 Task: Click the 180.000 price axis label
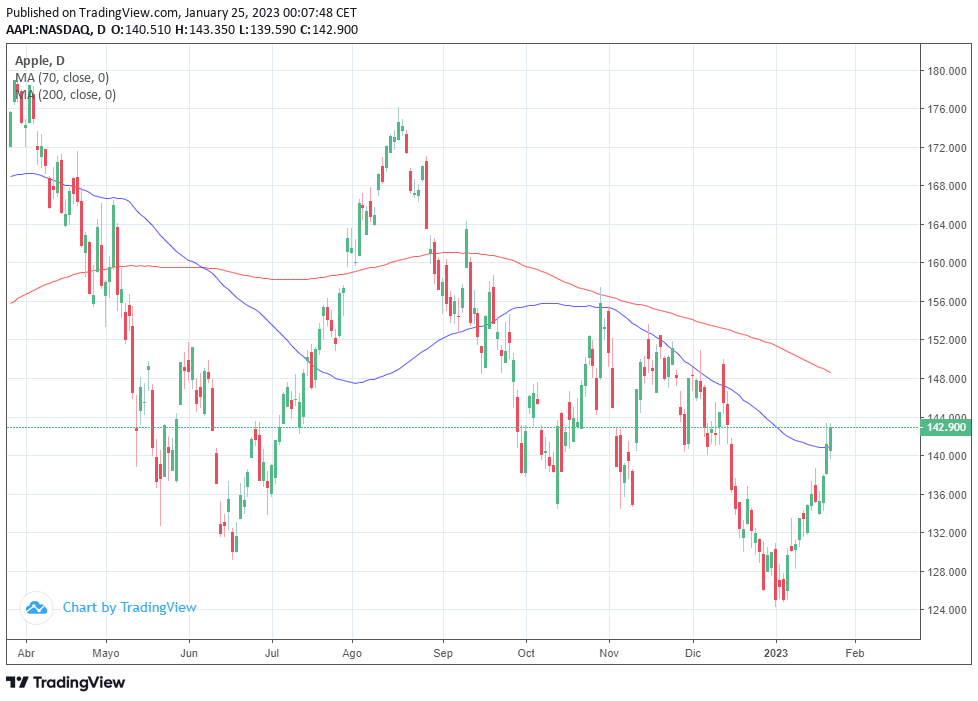[947, 71]
